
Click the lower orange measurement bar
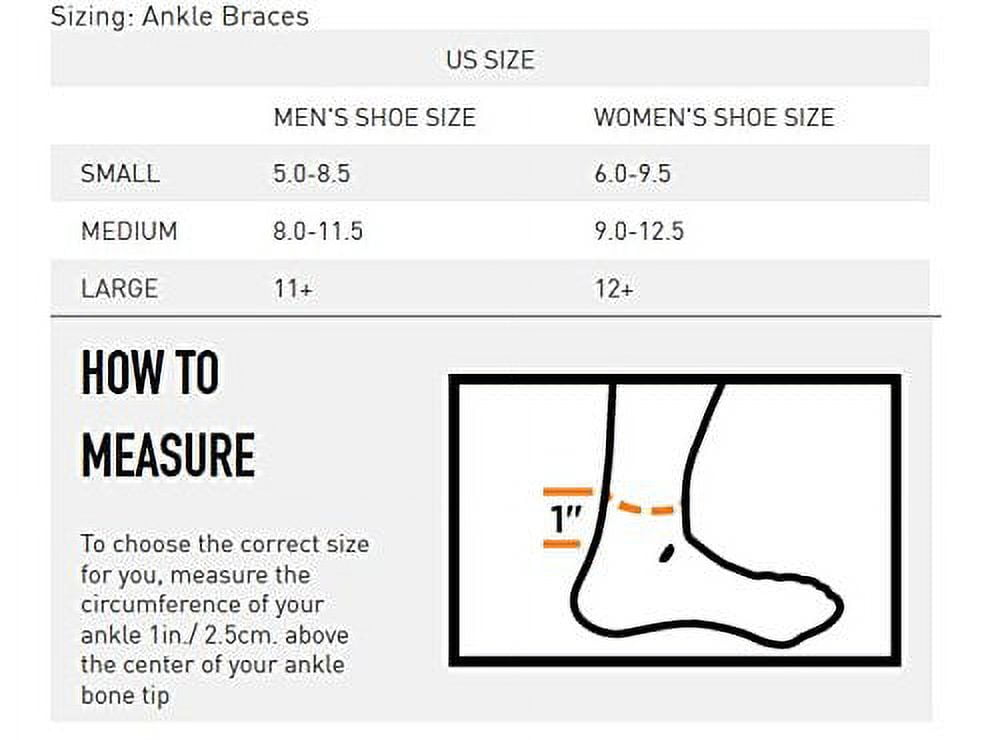pos(561,544)
